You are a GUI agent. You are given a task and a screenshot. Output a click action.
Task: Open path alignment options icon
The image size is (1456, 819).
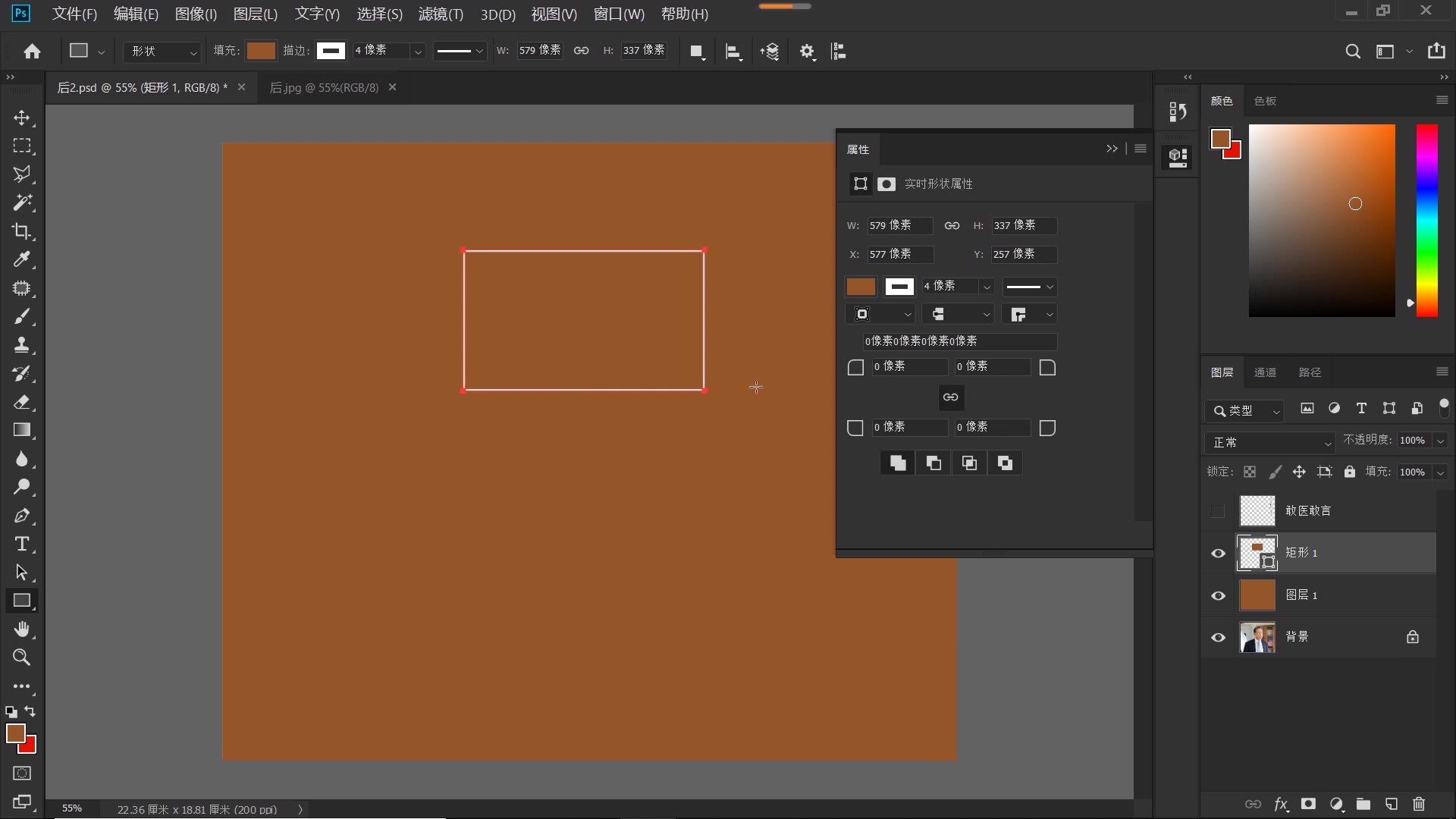coord(733,52)
